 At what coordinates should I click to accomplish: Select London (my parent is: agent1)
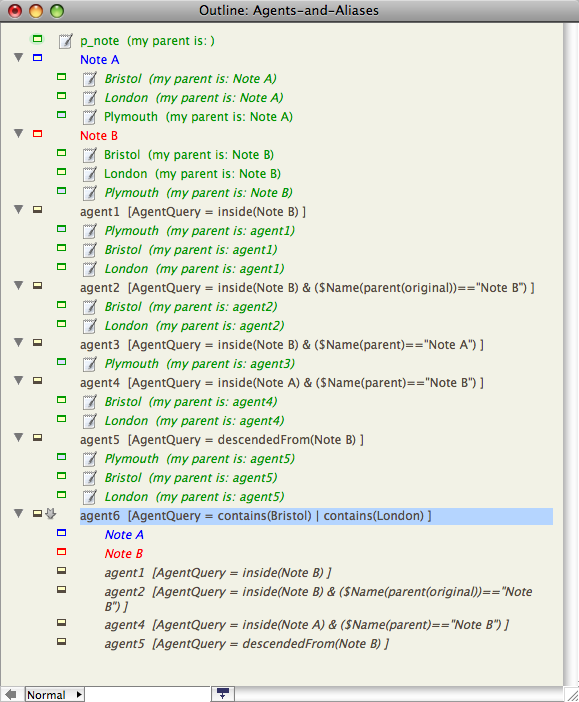194,269
